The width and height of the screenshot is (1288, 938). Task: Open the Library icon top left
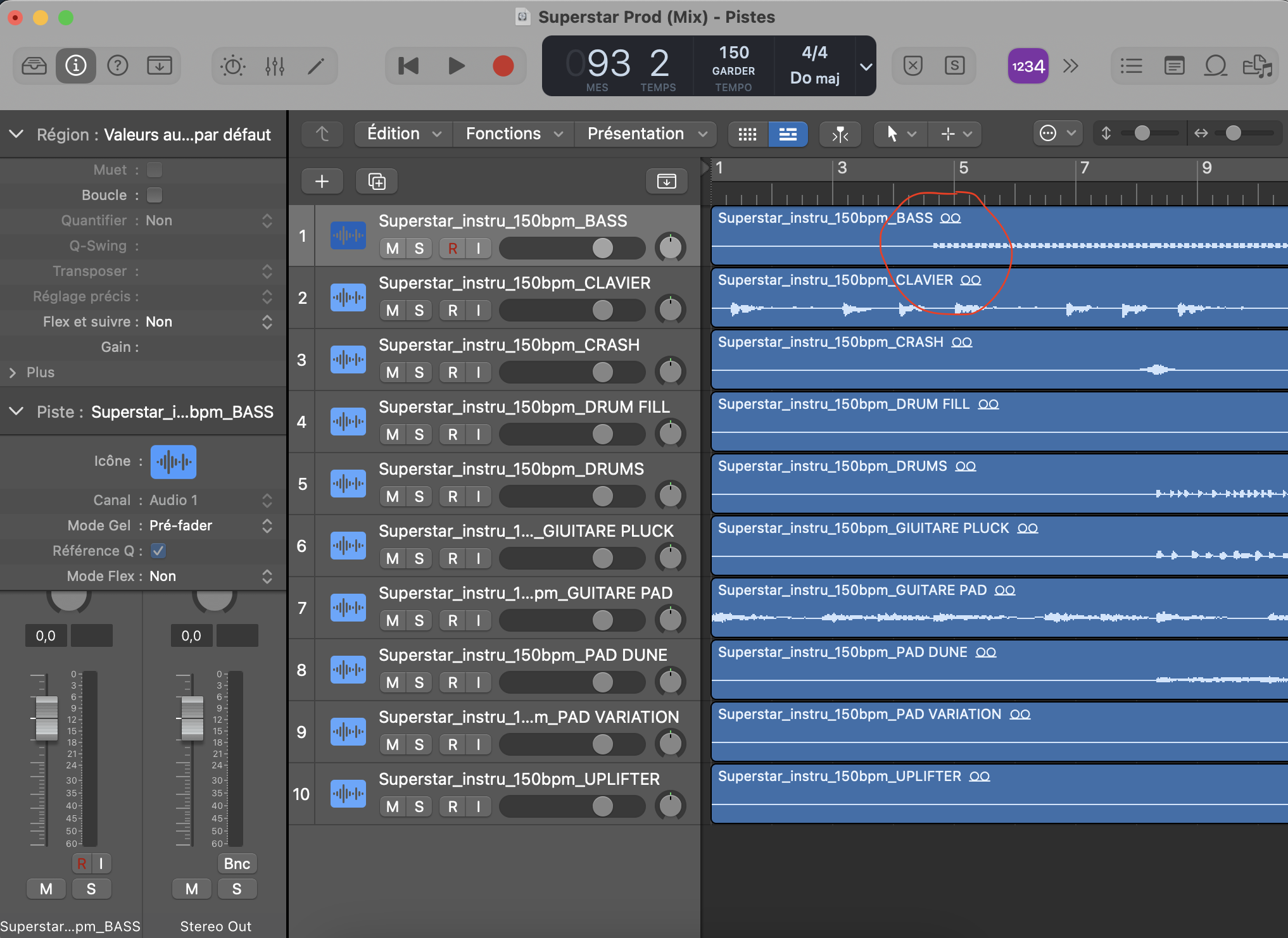coord(34,65)
